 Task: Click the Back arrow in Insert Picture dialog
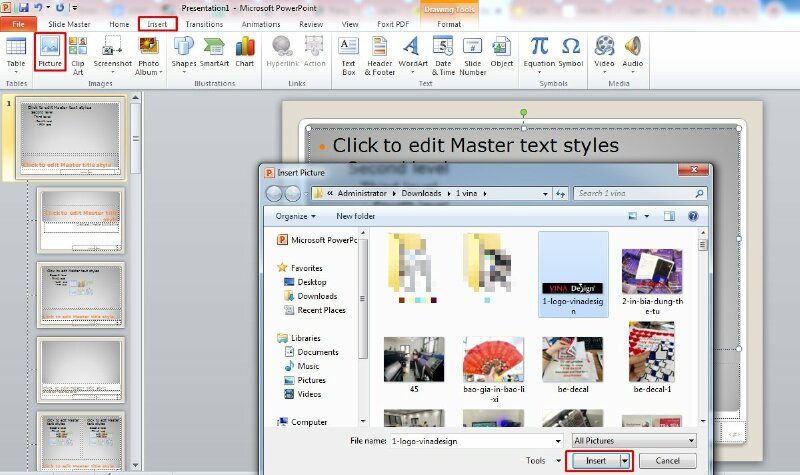[x=274, y=193]
